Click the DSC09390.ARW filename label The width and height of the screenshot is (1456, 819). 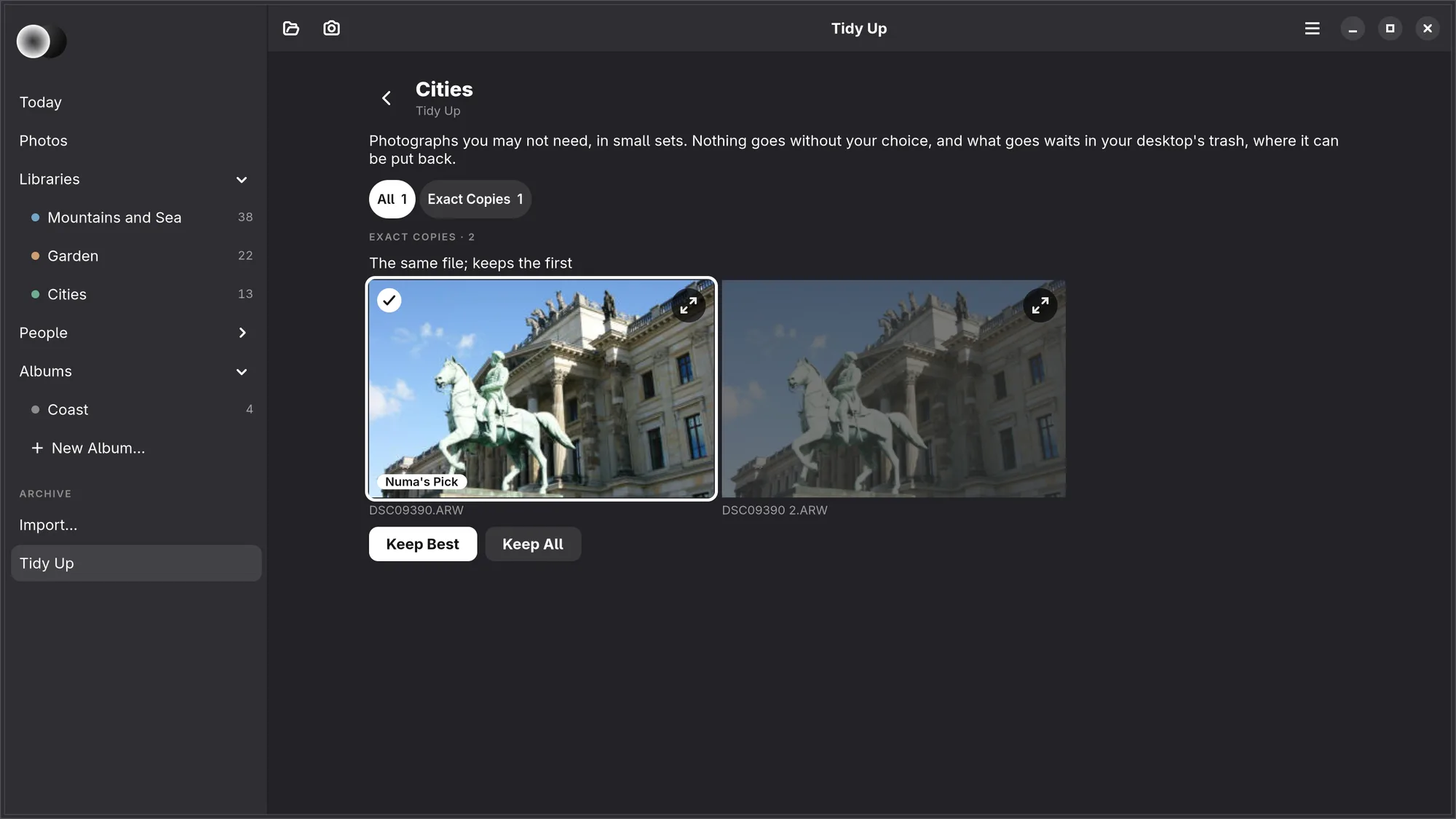pos(416,510)
